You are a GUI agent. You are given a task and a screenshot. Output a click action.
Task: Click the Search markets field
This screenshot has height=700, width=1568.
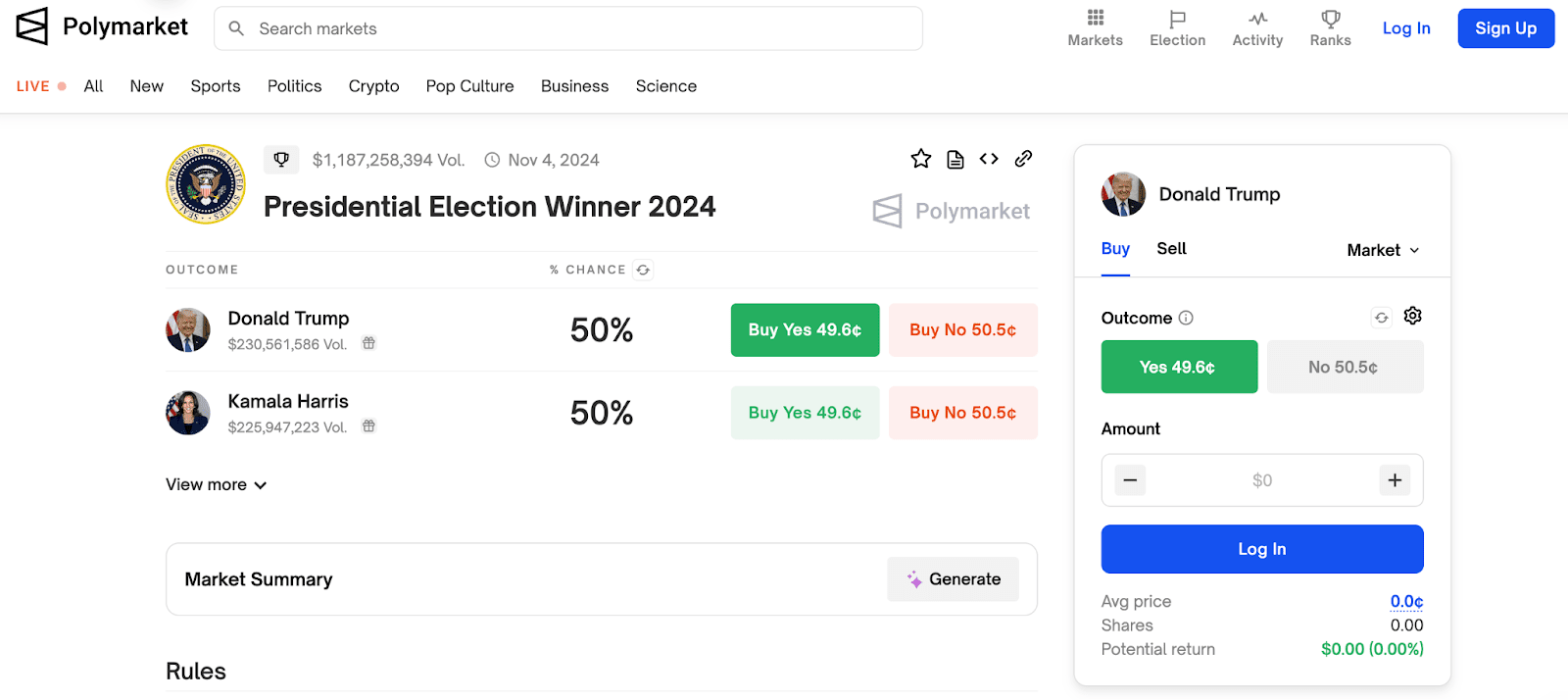point(568,28)
